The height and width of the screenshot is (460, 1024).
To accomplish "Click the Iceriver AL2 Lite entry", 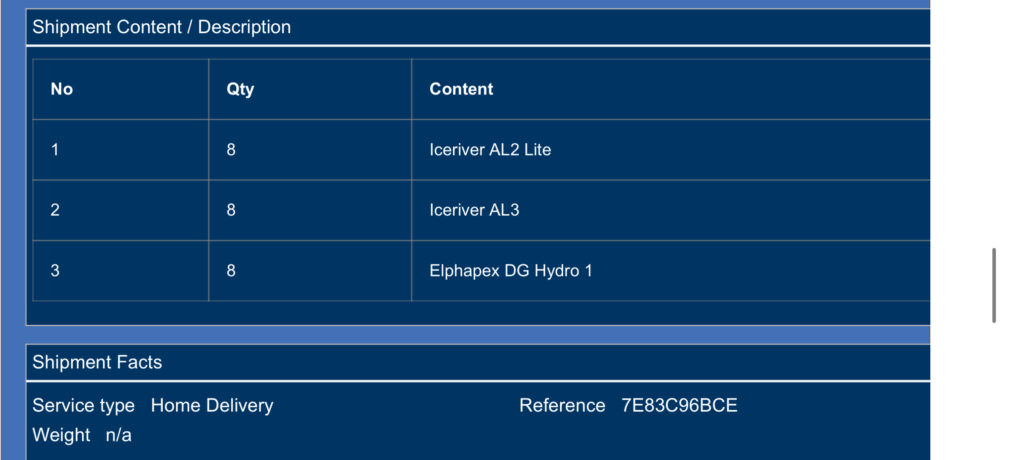I will point(490,150).
